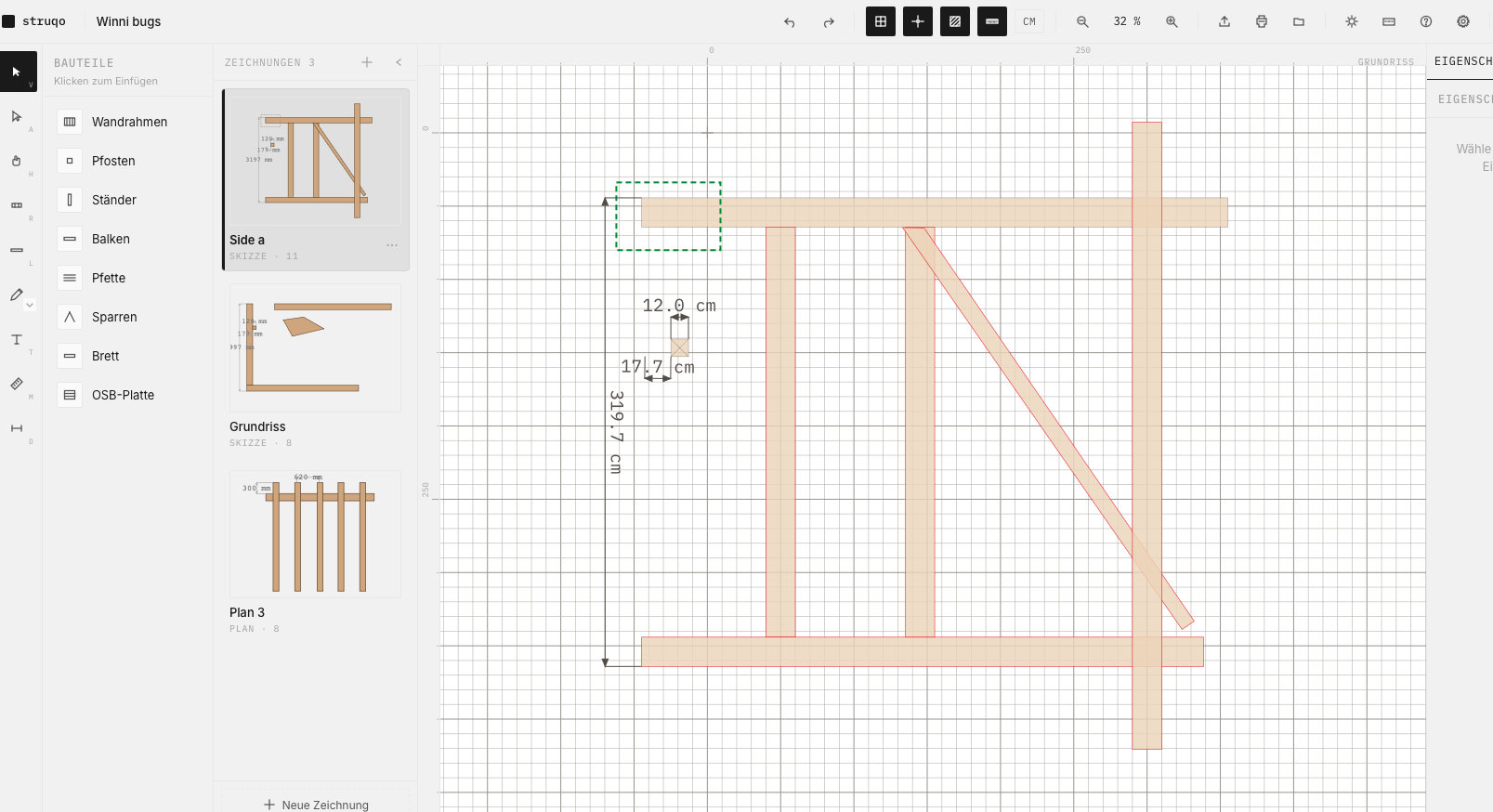This screenshot has height=812, width=1493.
Task: Select the arrow selection tool (V)
Action: [18, 72]
